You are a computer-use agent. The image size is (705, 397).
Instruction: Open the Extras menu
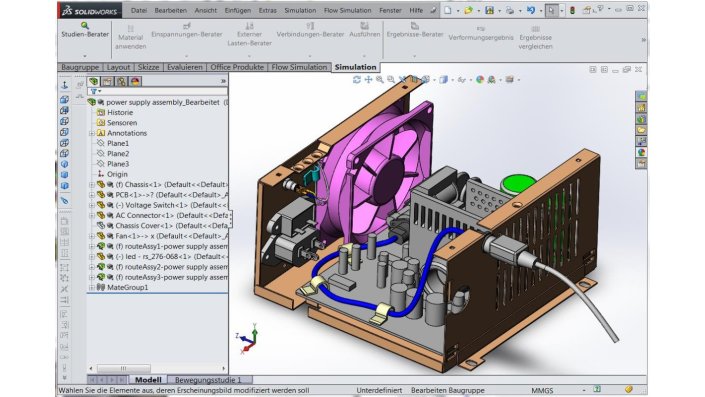pos(268,10)
